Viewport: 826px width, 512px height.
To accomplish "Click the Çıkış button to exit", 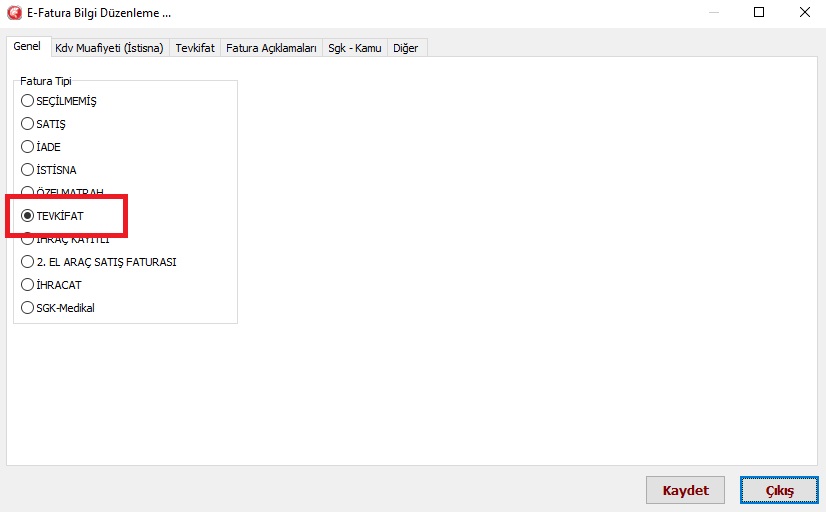I will [x=779, y=491].
